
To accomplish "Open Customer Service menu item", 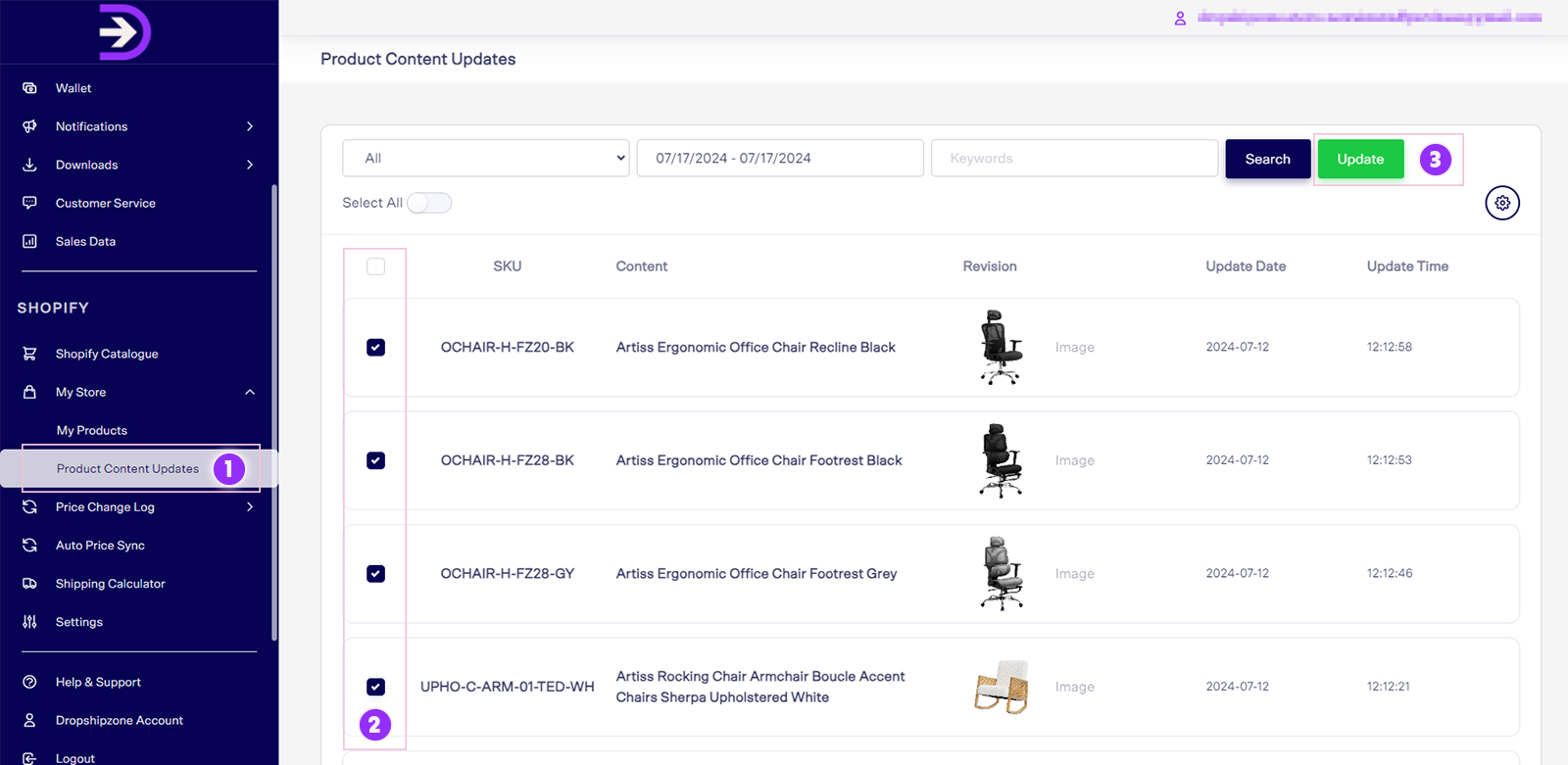I will (x=106, y=203).
